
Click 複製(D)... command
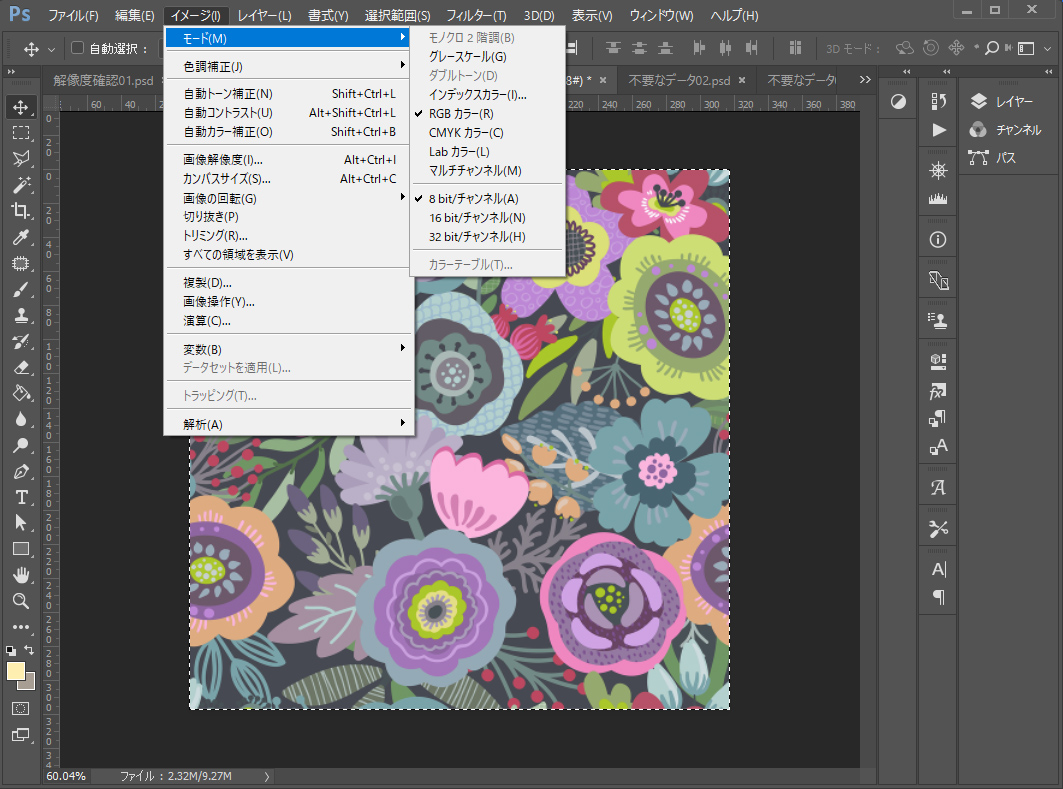tap(289, 283)
